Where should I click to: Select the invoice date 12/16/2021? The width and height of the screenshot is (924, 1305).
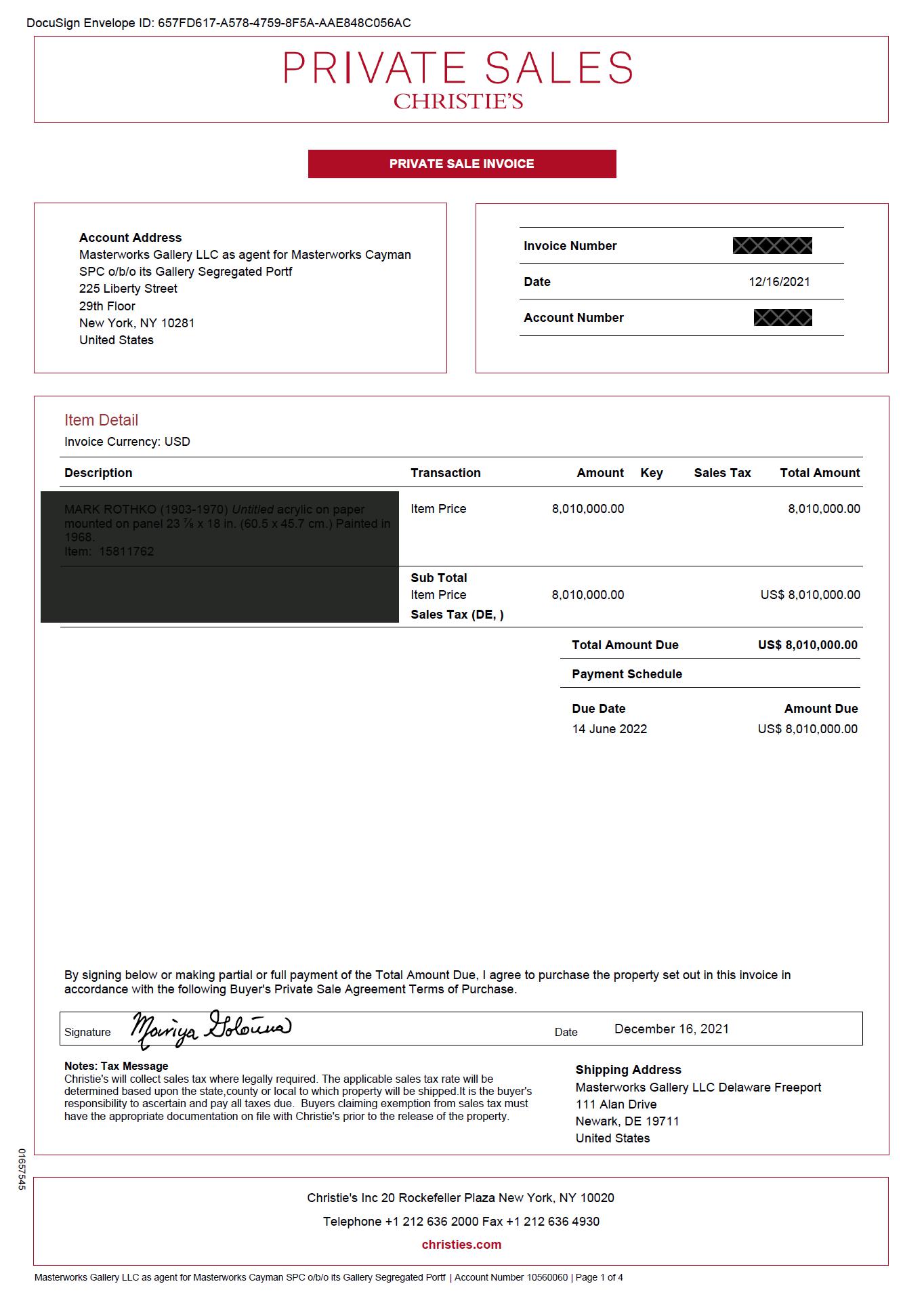(778, 282)
